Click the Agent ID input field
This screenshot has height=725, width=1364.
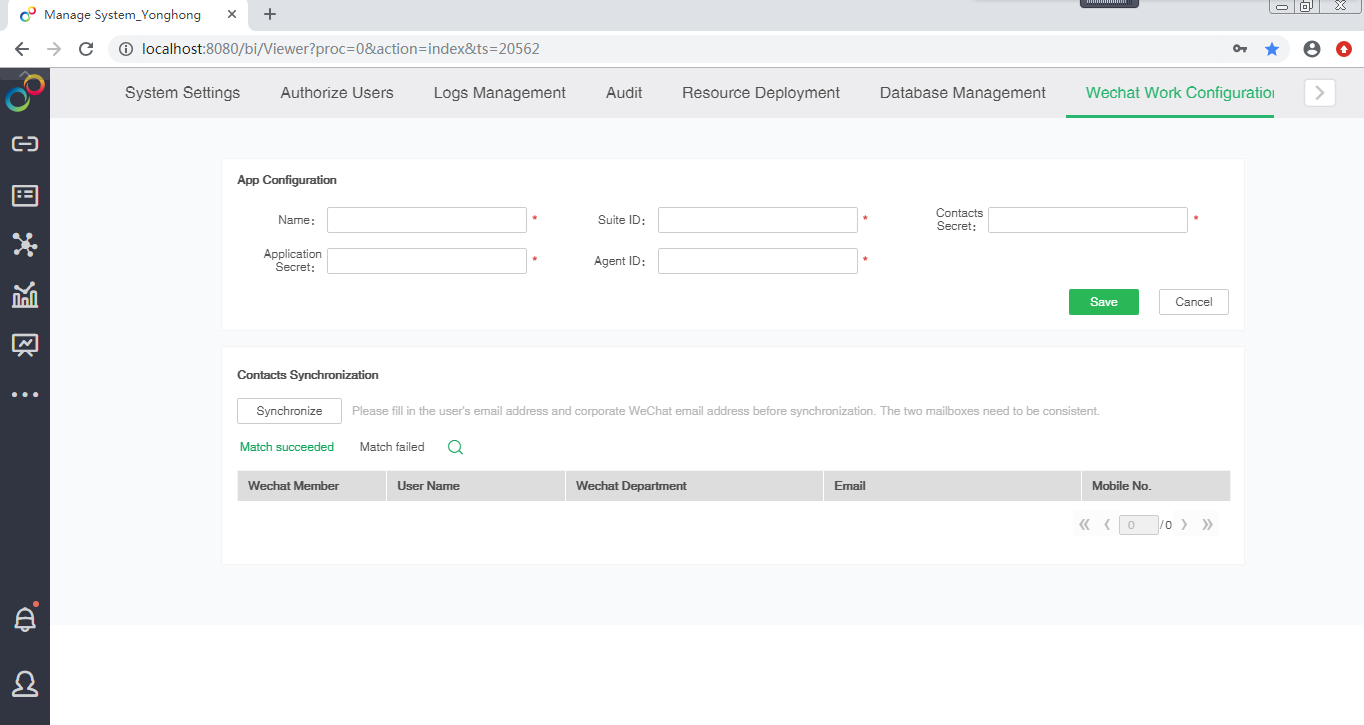click(x=758, y=261)
